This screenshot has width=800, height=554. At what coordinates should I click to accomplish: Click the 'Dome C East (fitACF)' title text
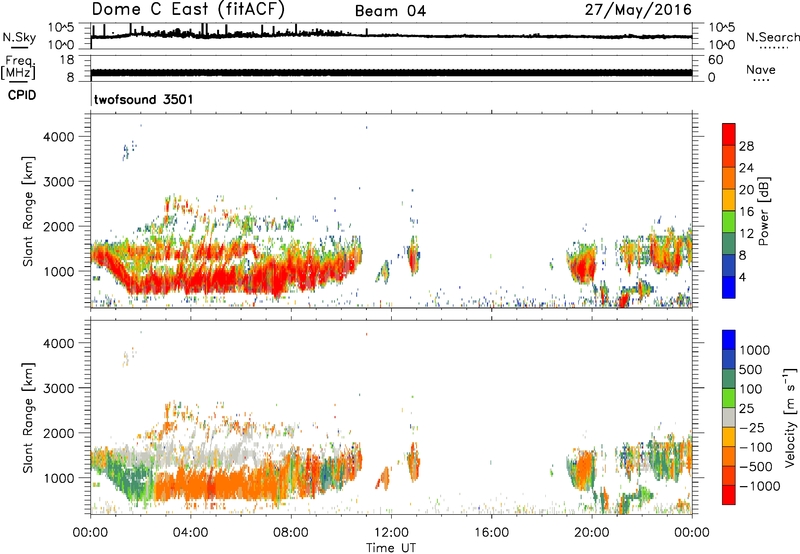pos(188,10)
